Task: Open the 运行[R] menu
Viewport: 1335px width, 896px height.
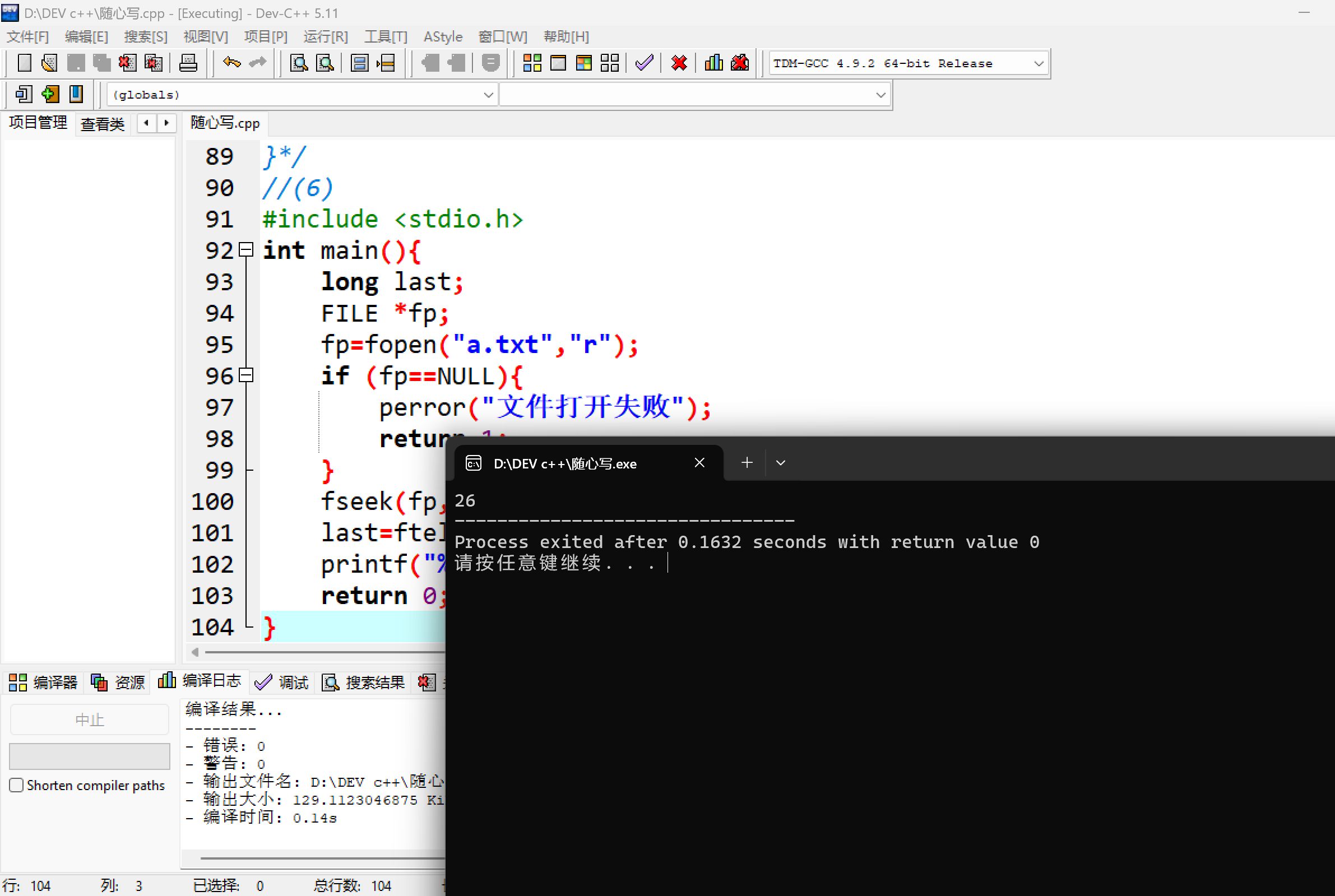Action: pos(325,37)
